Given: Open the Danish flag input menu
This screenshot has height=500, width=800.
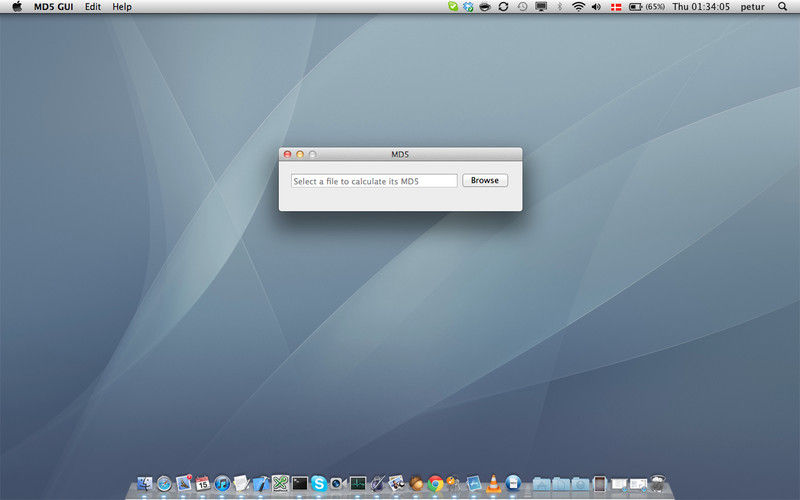Looking at the screenshot, I should (616, 7).
